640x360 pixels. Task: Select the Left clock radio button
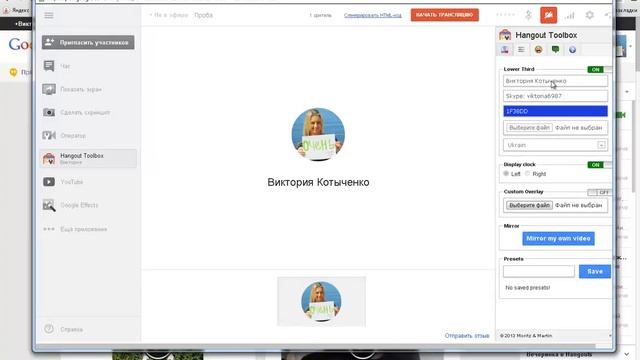click(x=506, y=173)
